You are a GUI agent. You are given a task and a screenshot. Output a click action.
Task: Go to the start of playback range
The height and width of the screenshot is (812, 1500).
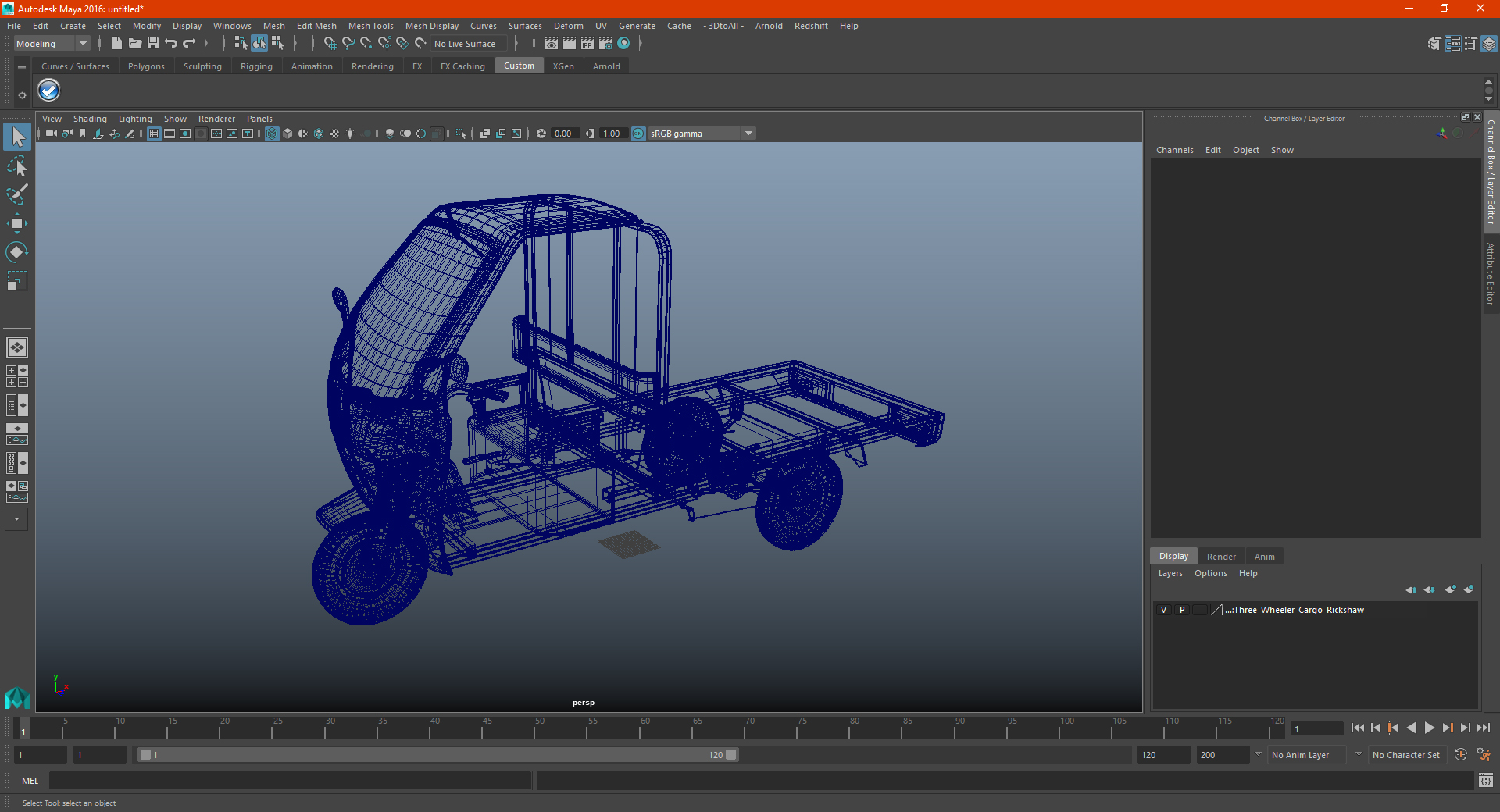coord(1357,728)
